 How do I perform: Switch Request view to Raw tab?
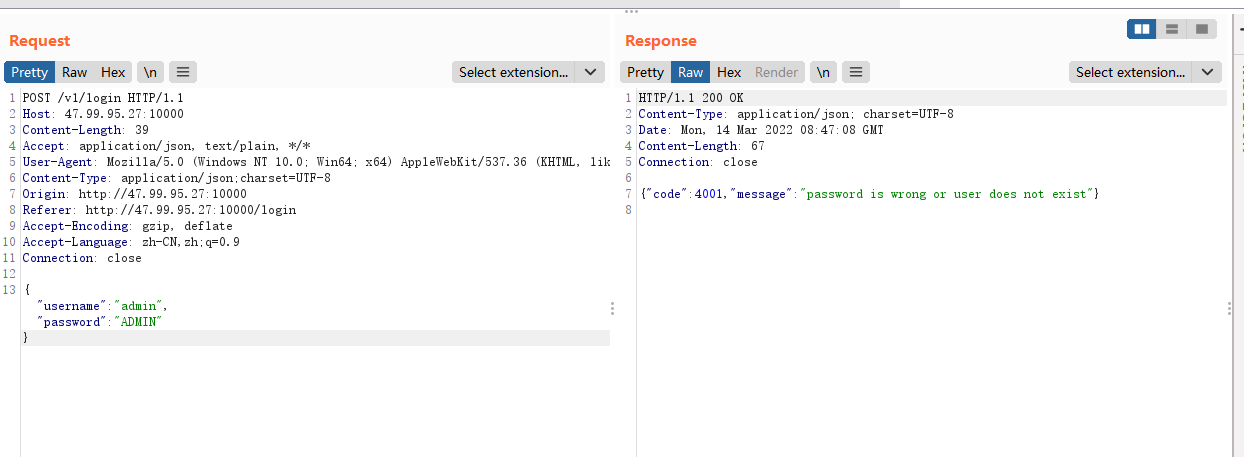coord(74,72)
